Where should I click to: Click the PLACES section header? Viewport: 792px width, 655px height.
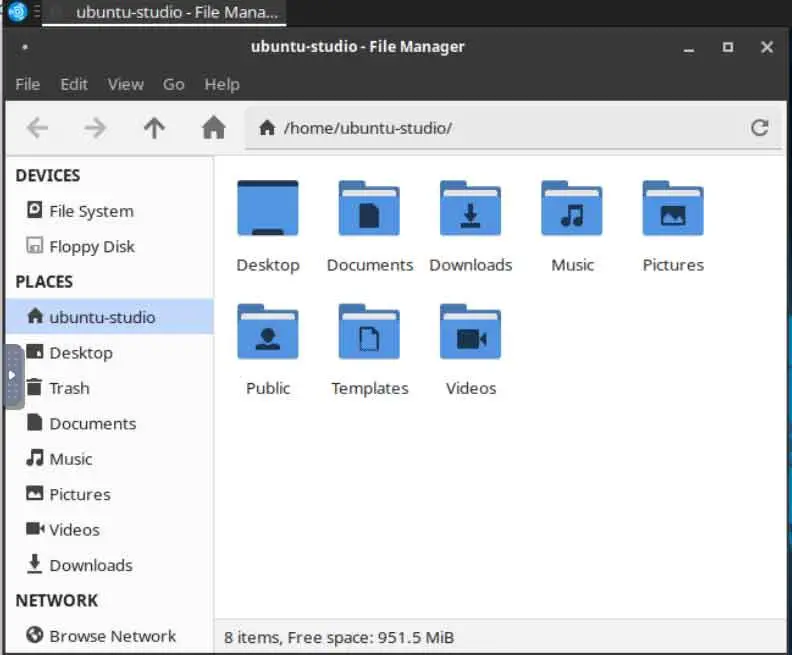(x=44, y=281)
